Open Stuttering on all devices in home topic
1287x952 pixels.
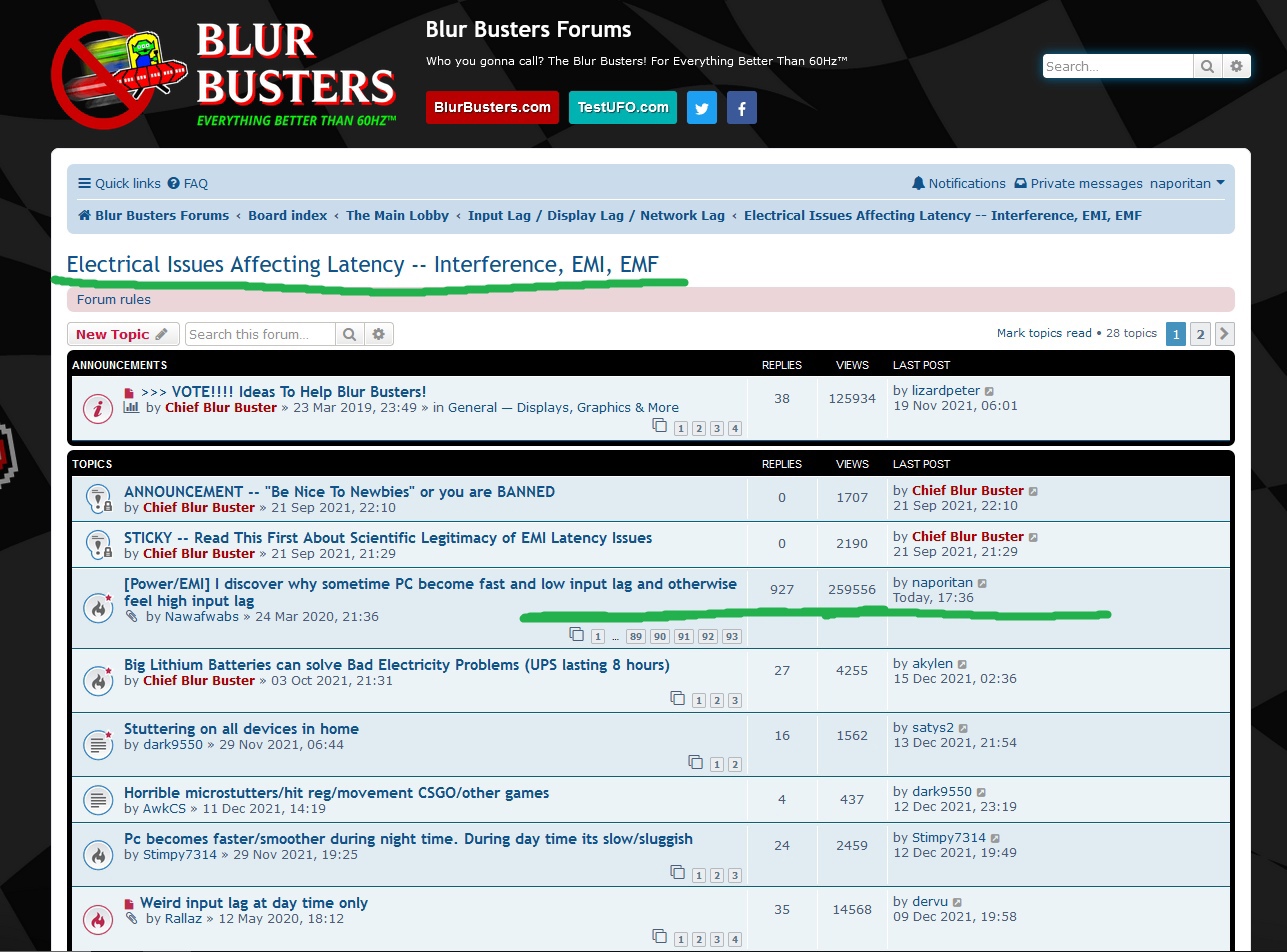241,728
